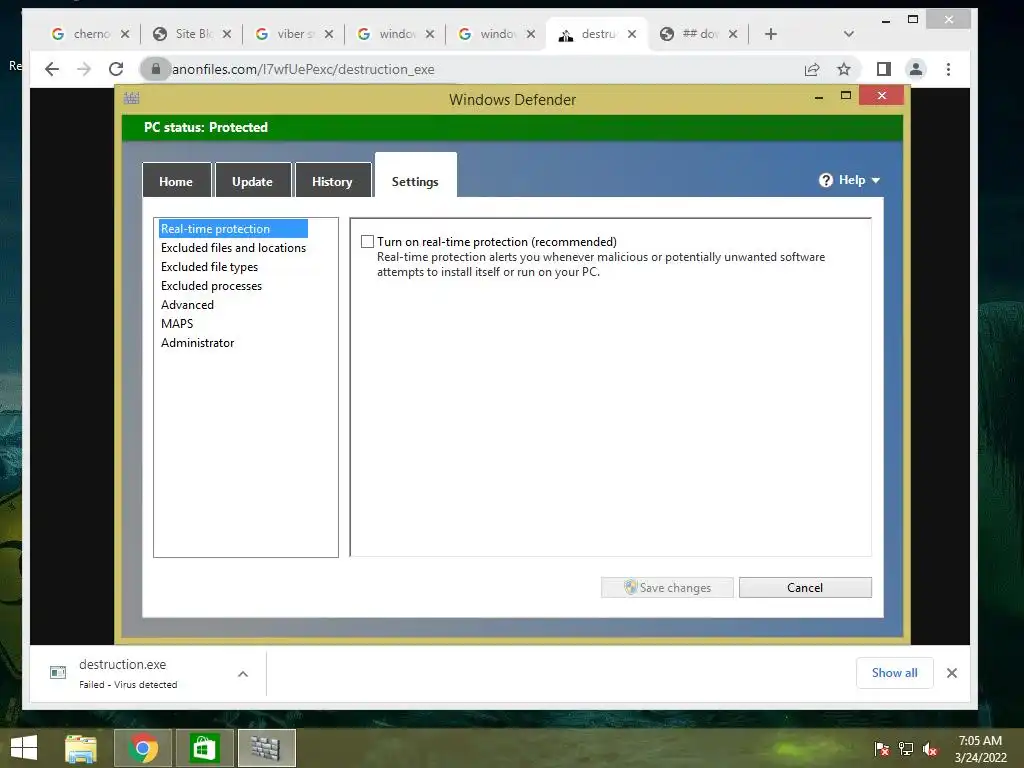The width and height of the screenshot is (1024, 768).
Task: Open Action Center flag tray icon
Action: pos(882,748)
